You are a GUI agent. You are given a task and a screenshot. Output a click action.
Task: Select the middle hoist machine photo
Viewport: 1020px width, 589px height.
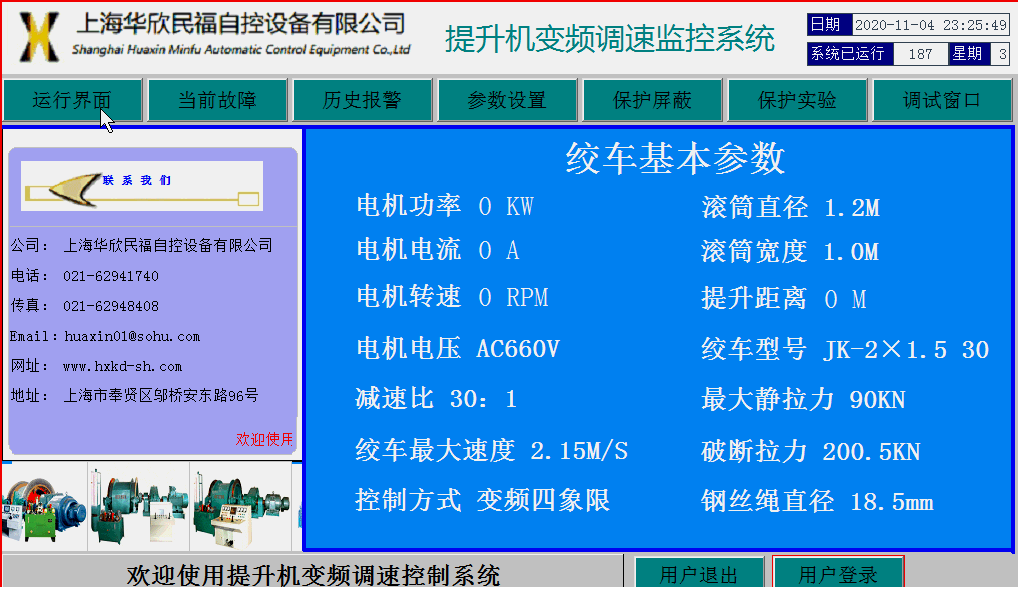(138, 507)
